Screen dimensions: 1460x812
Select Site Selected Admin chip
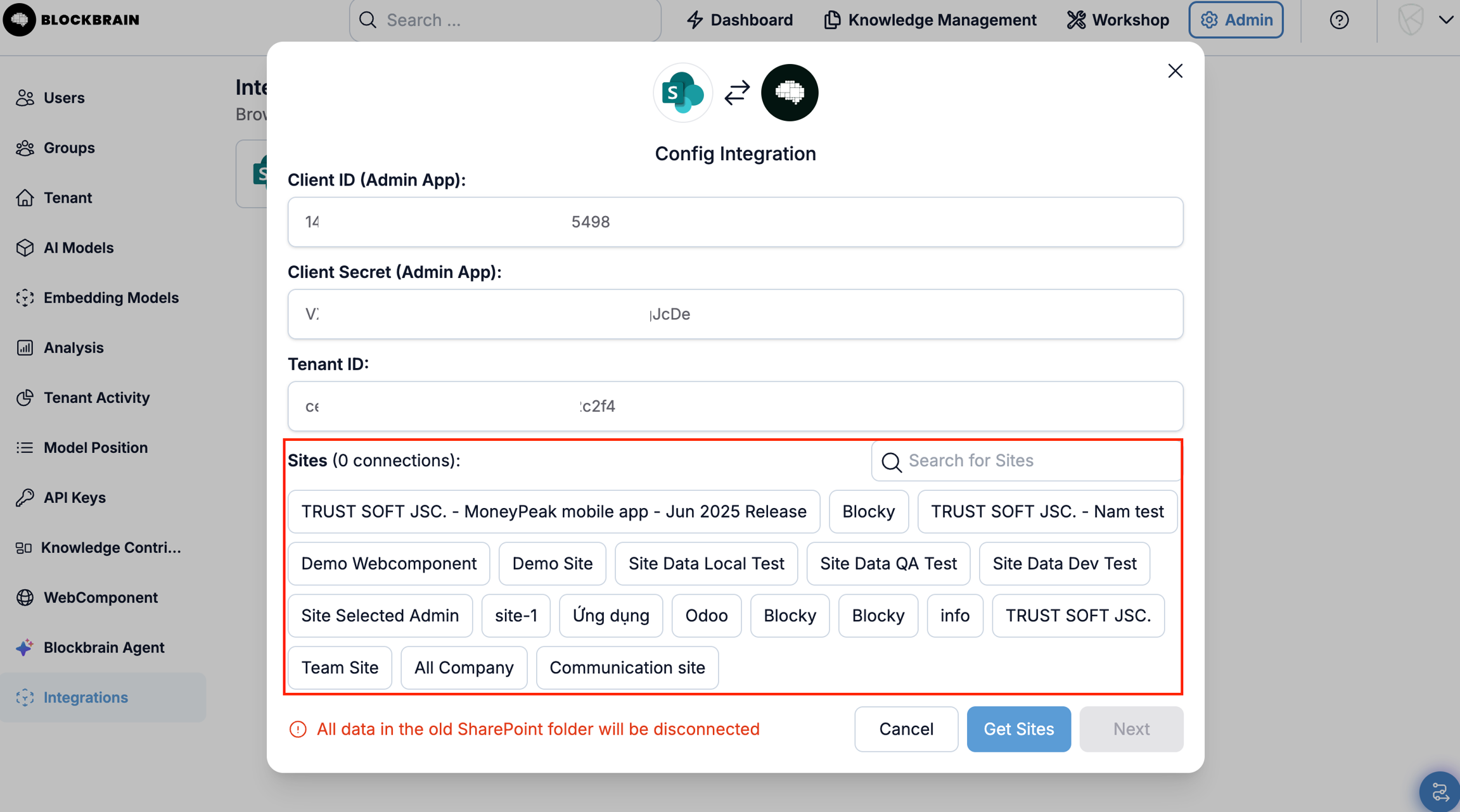point(380,616)
